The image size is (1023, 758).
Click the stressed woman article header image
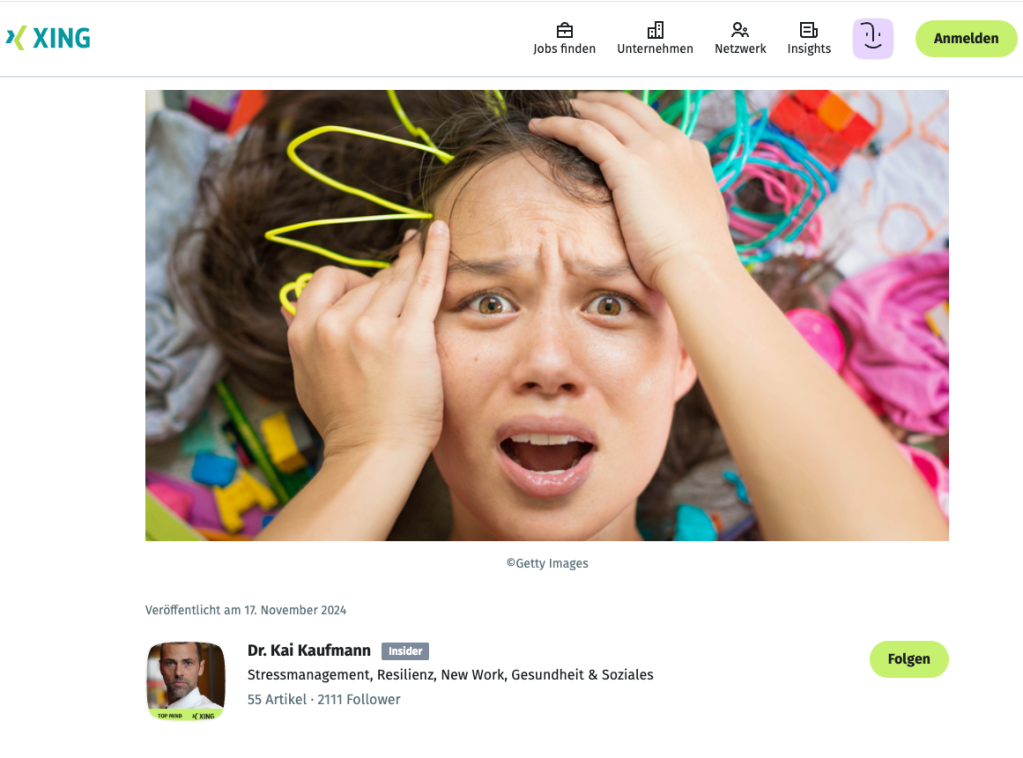point(547,315)
